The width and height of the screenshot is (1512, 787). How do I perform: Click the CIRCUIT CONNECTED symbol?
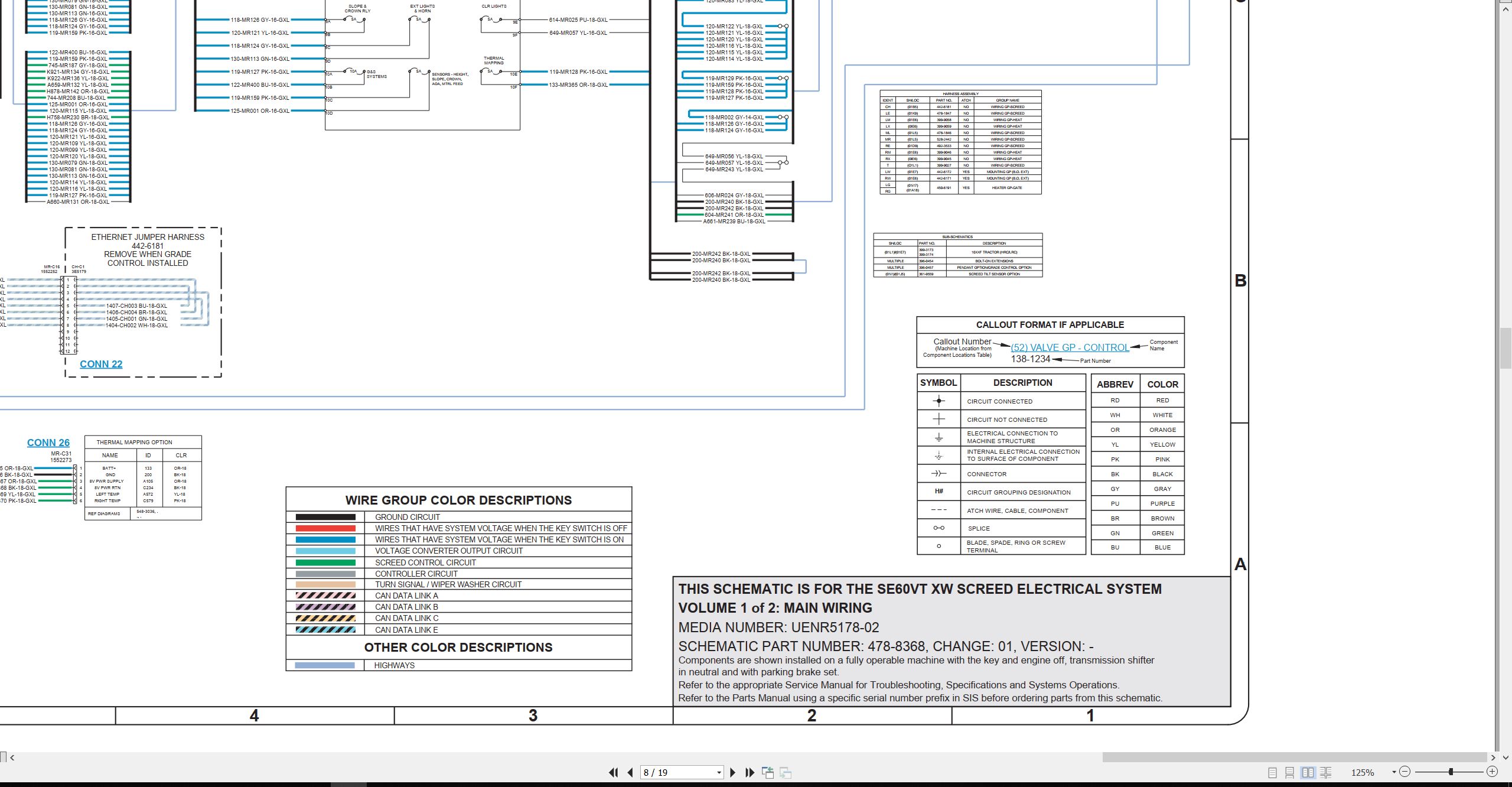click(939, 401)
